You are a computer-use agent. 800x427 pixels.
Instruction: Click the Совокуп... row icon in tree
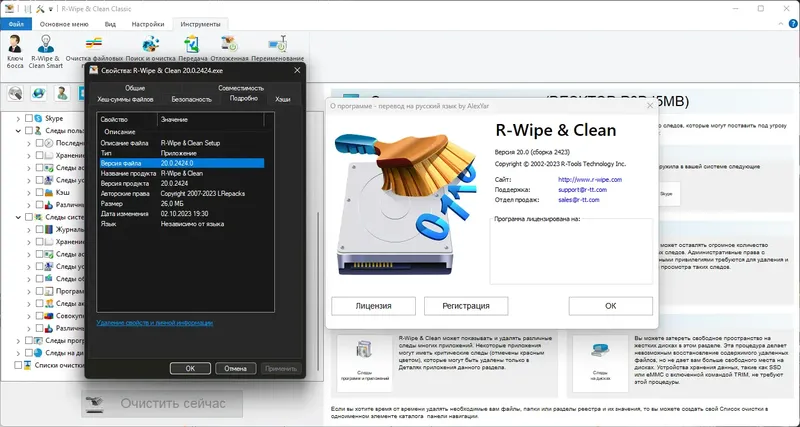tap(49, 316)
